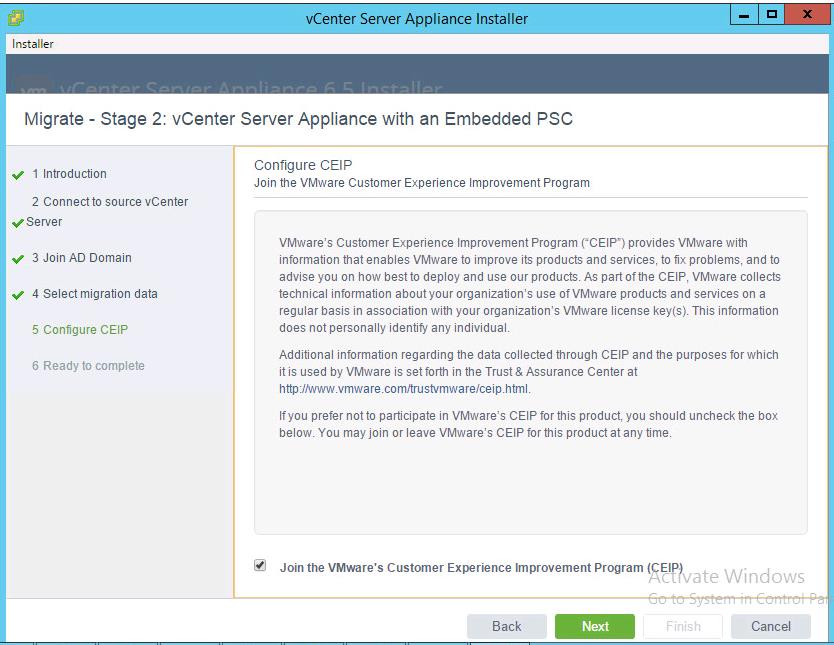The height and width of the screenshot is (645, 834).
Task: Open the Installer menu
Action: coord(32,44)
